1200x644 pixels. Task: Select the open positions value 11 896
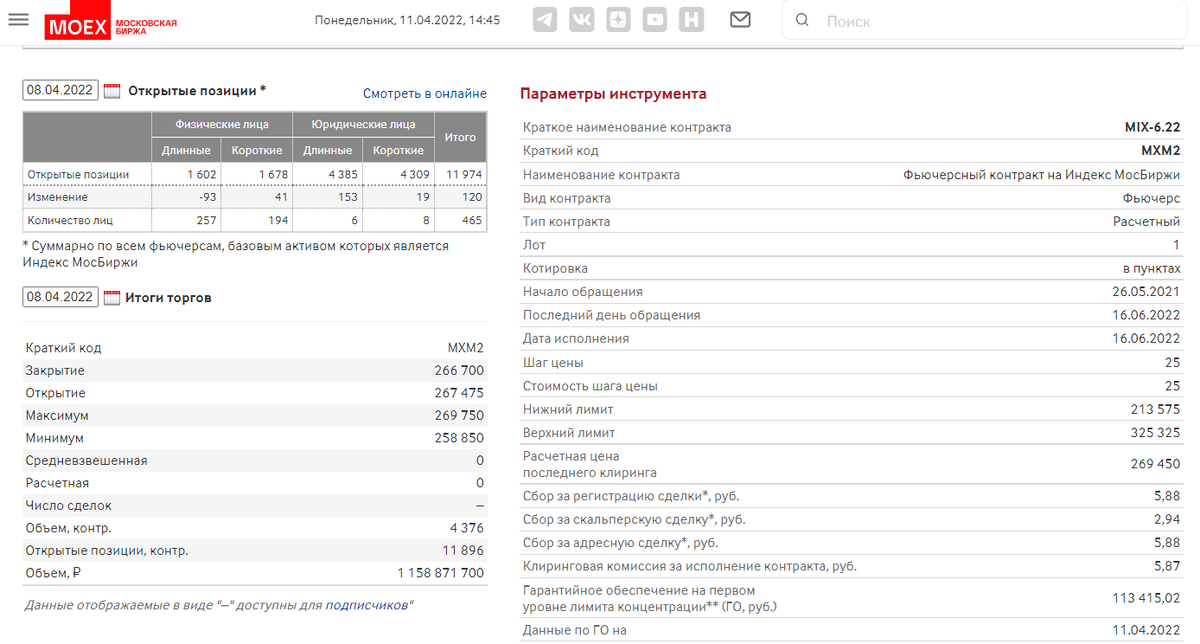463,551
